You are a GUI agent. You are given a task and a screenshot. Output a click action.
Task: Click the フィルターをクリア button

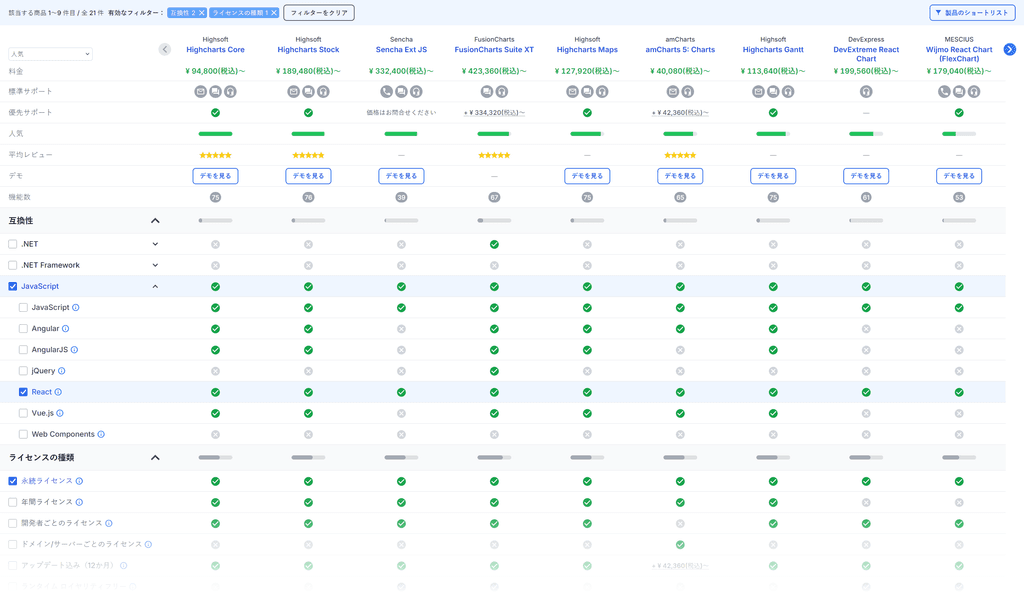point(319,12)
